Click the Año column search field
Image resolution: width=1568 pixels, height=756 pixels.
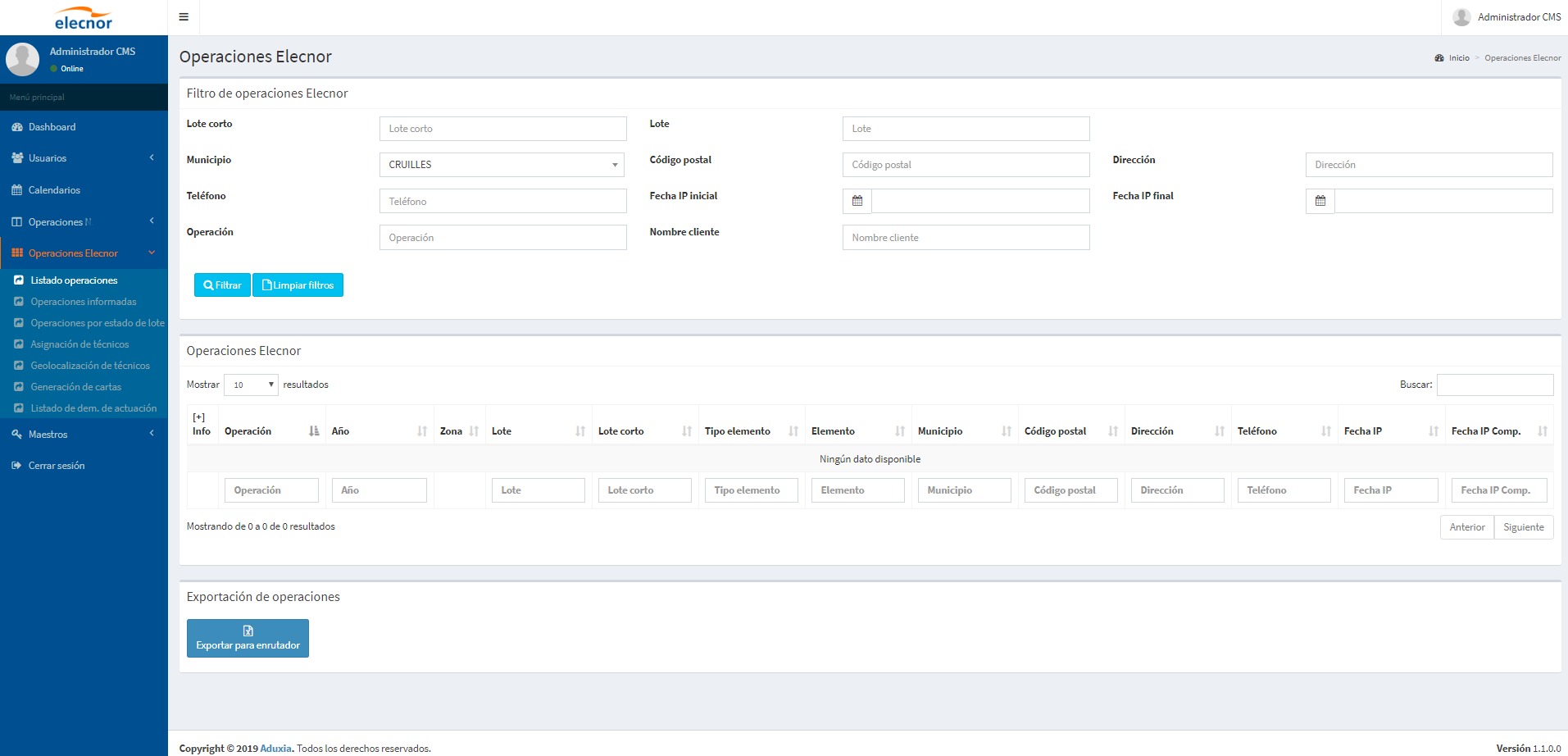[x=380, y=490]
